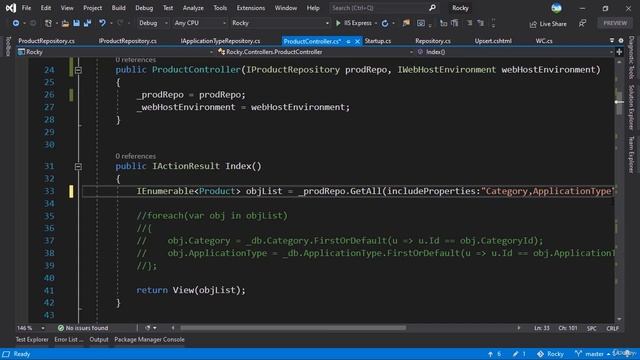Viewport: 640px width, 360px height.
Task: Click the Live Share button
Action: [548, 24]
